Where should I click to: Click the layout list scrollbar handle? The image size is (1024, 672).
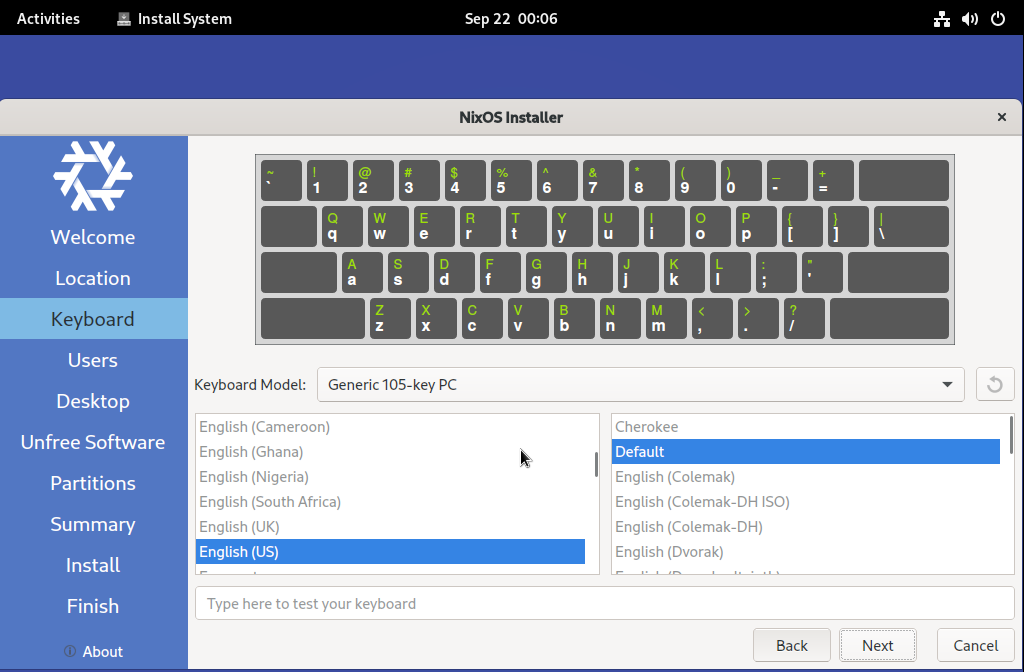[x=596, y=464]
